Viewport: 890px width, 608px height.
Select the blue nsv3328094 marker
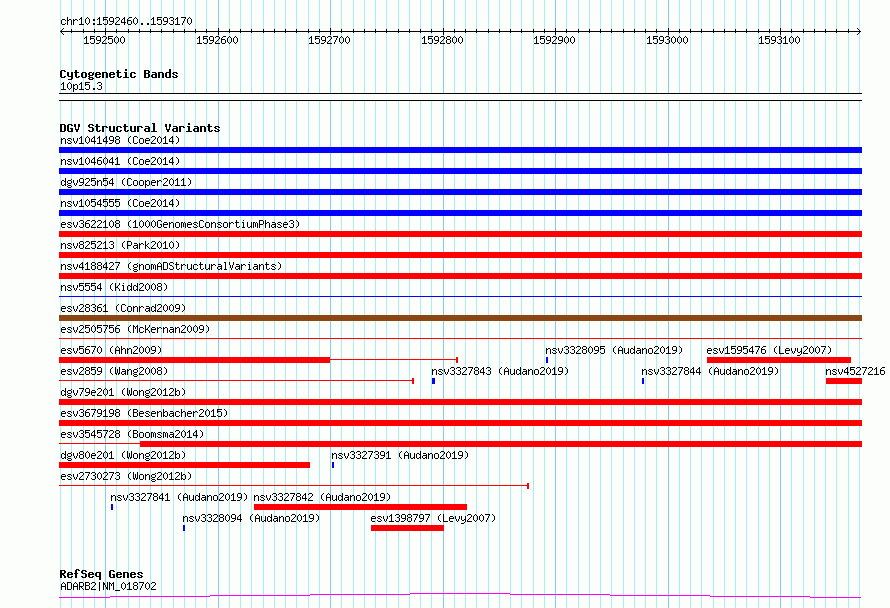184,528
